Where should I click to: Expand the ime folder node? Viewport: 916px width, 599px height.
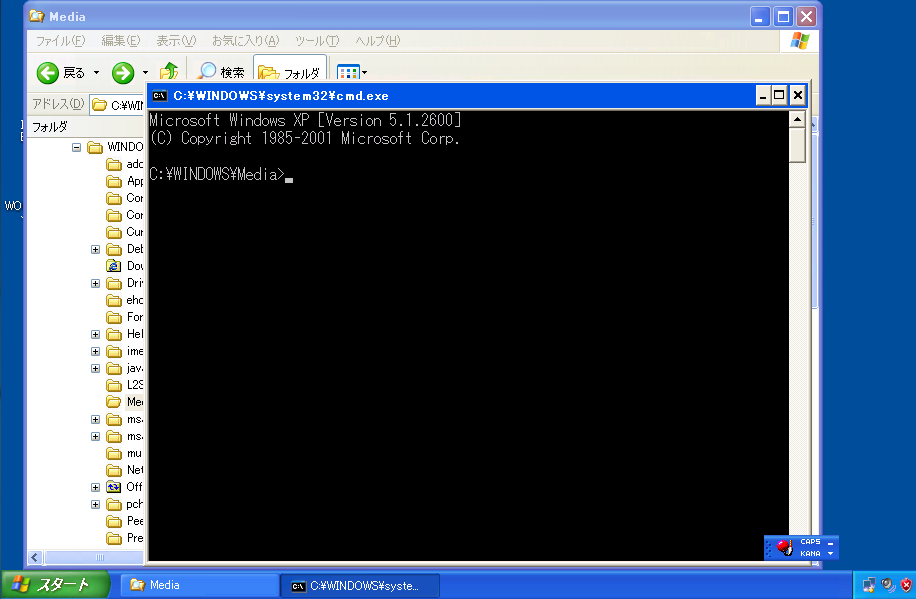(x=95, y=351)
